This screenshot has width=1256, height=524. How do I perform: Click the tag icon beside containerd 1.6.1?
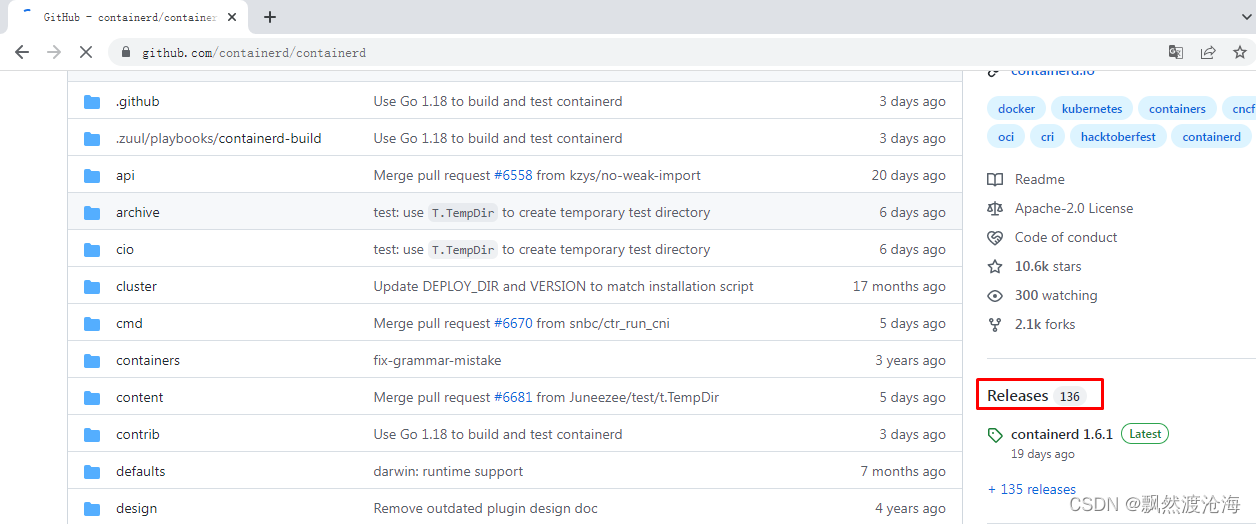995,435
